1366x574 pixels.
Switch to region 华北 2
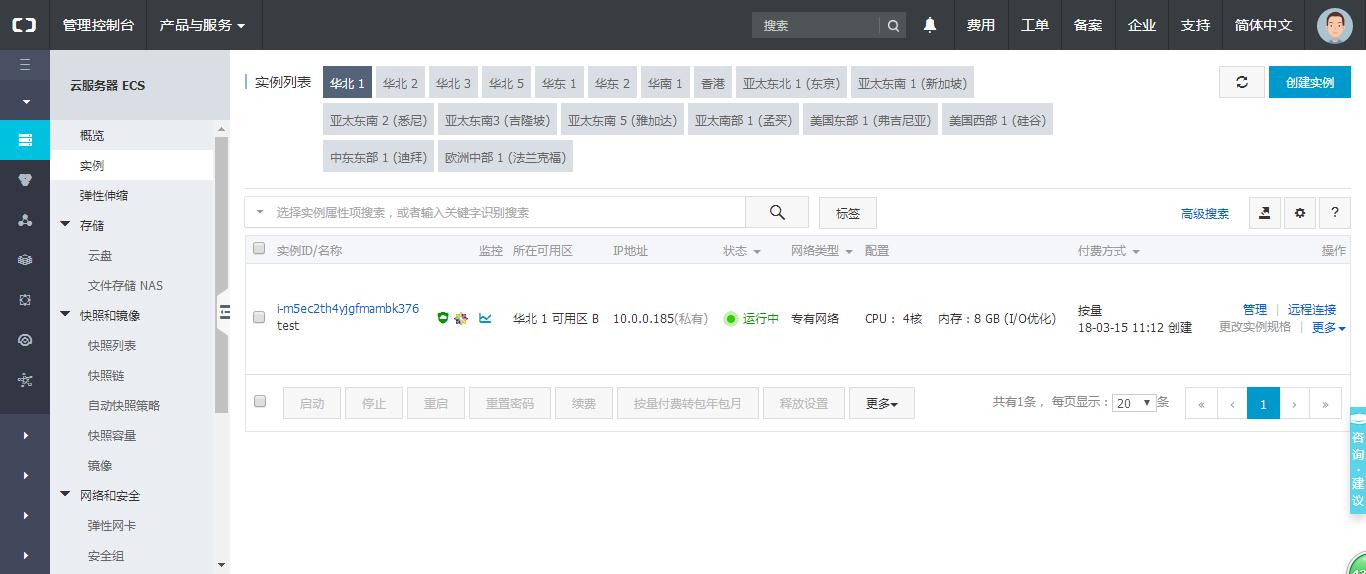click(401, 83)
